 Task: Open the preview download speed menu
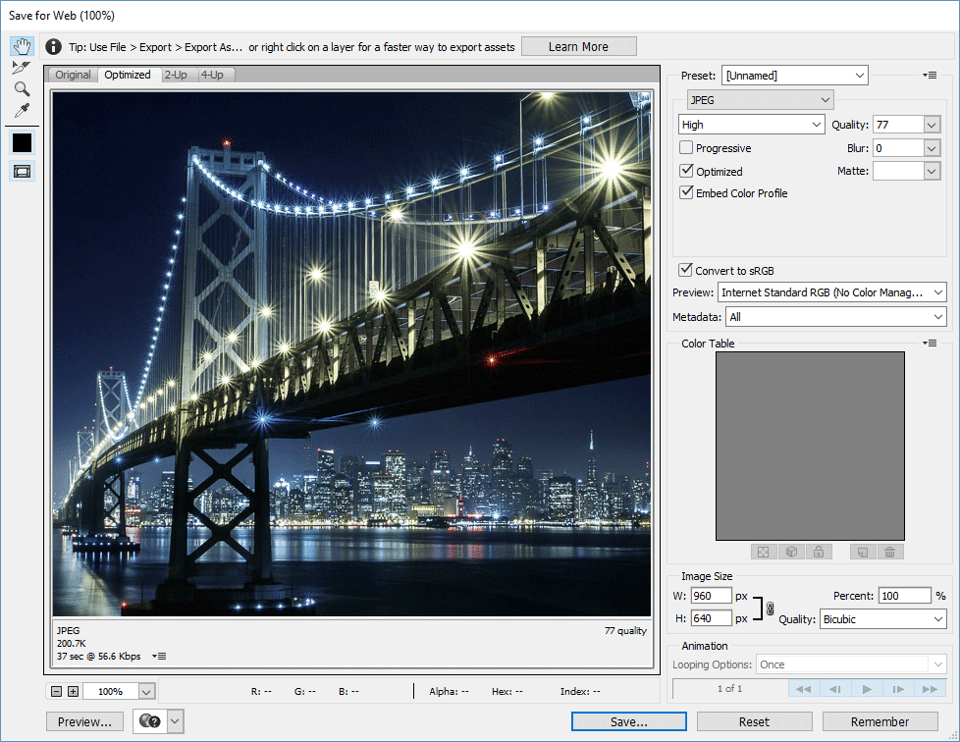click(x=159, y=656)
